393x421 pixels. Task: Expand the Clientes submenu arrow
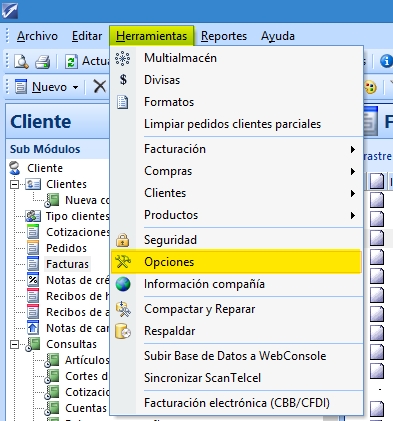[353, 193]
